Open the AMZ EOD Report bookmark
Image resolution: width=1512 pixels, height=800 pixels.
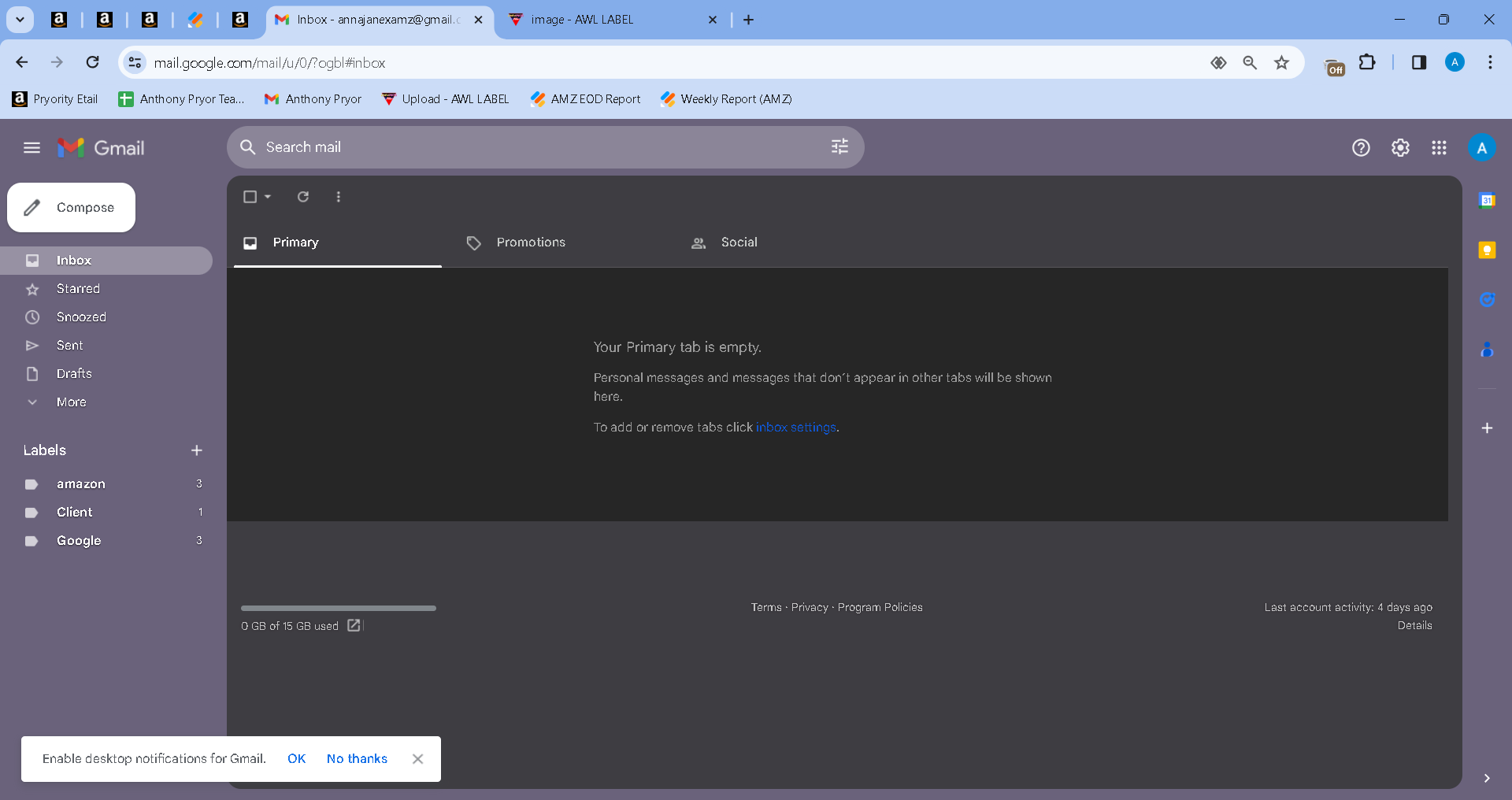586,99
